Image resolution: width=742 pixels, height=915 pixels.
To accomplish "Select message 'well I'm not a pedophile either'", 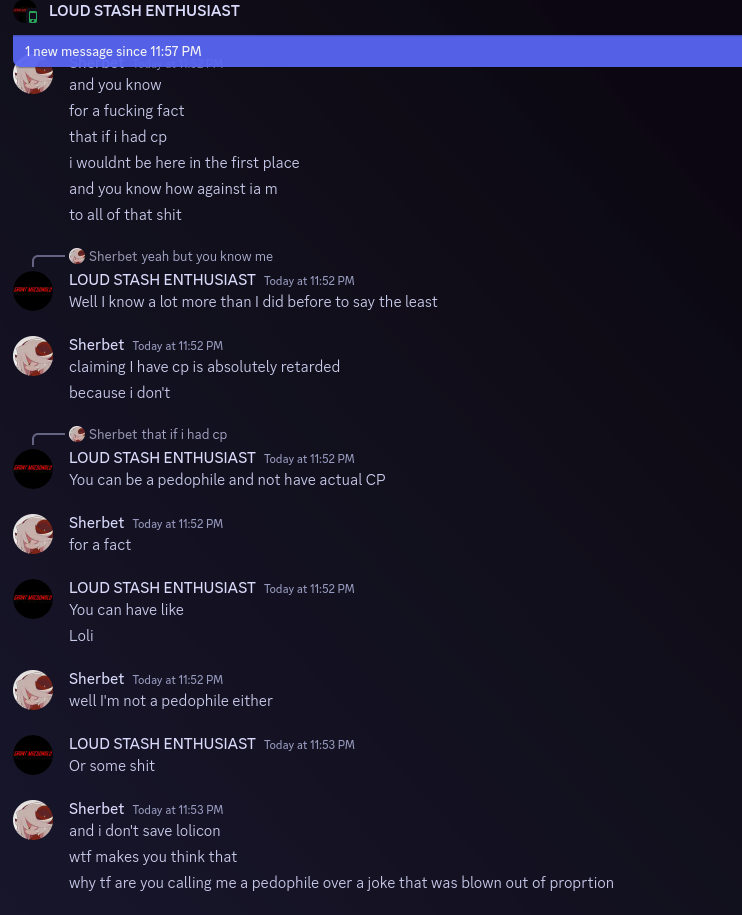I will (x=171, y=701).
